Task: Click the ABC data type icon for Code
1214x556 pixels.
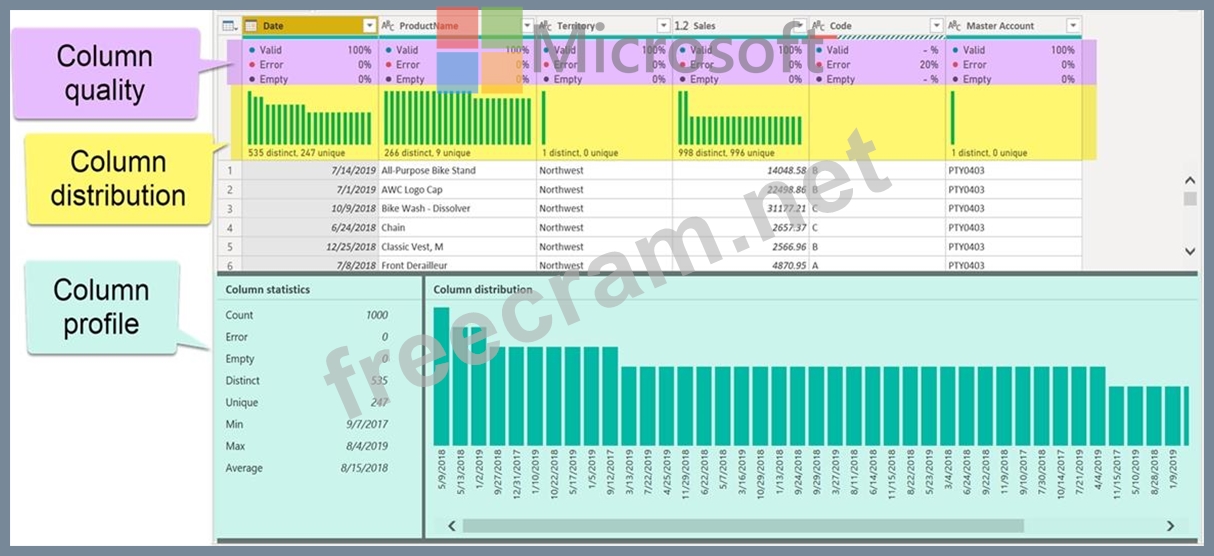Action: pos(818,26)
